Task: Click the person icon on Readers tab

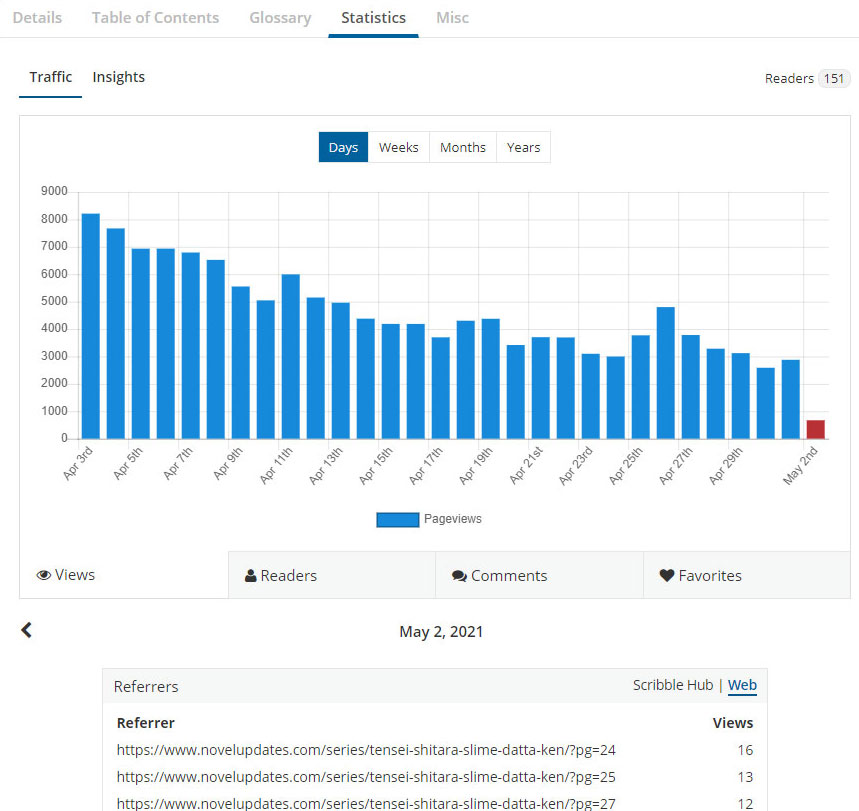Action: tap(251, 576)
